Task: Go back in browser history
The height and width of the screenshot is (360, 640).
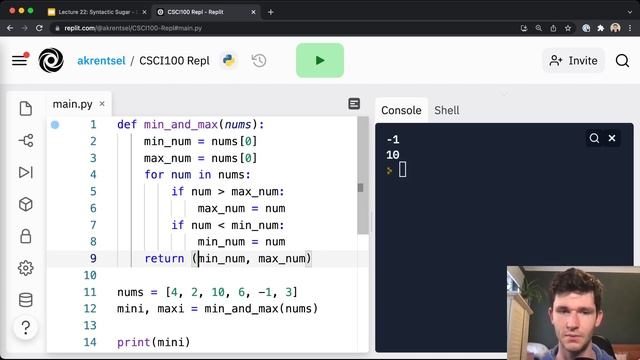Action: 10,28
